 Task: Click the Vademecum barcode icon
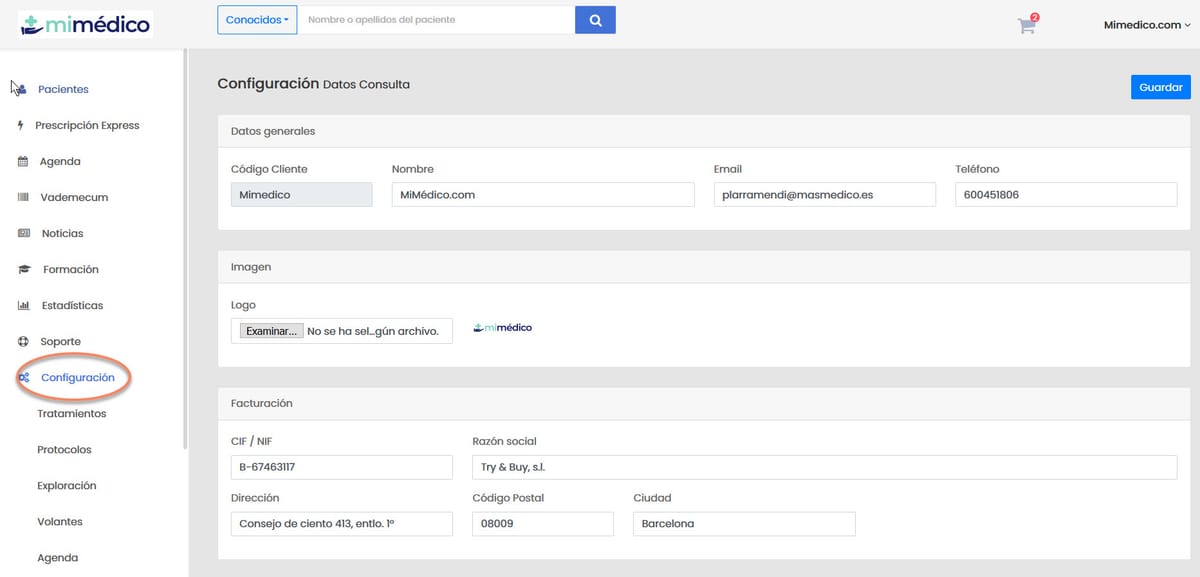pos(23,197)
